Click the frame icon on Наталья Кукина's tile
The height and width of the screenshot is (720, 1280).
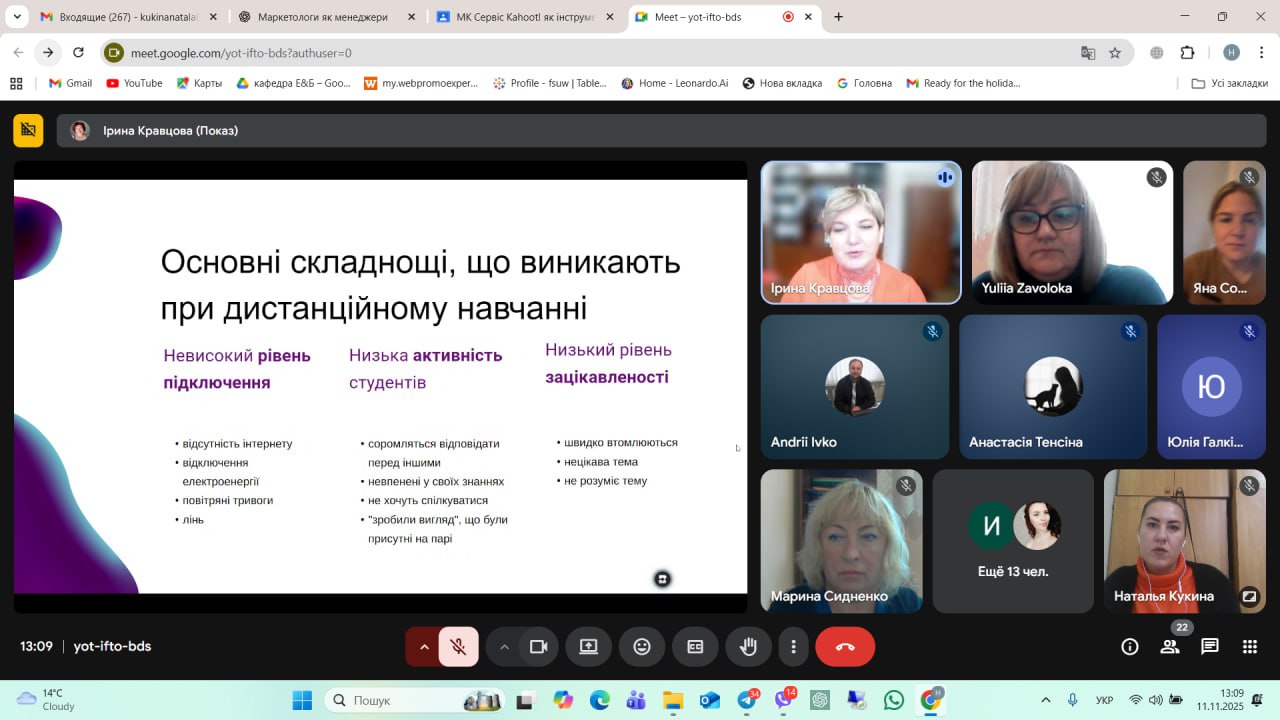[1249, 597]
